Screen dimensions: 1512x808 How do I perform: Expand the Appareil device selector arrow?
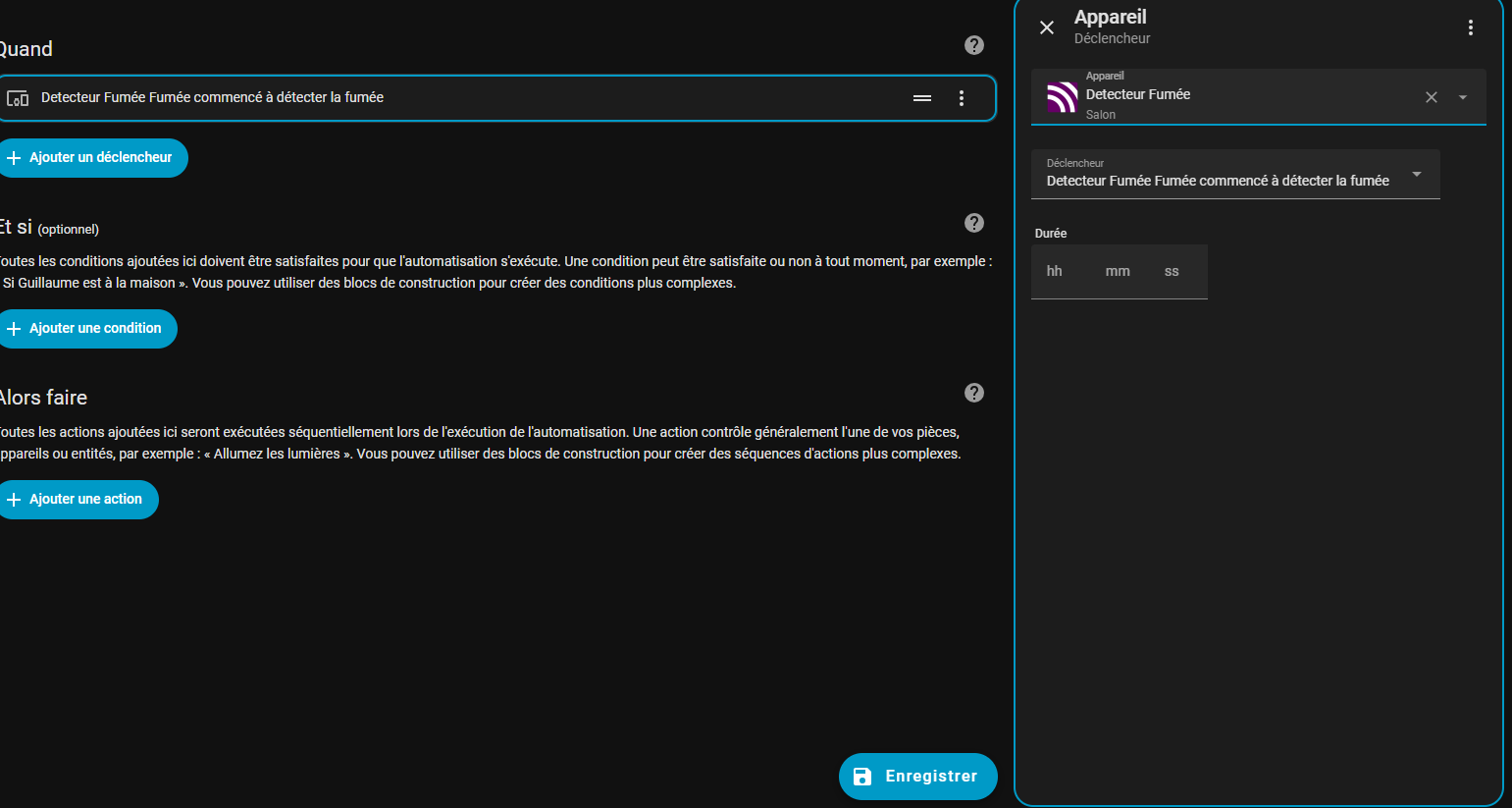[1463, 97]
